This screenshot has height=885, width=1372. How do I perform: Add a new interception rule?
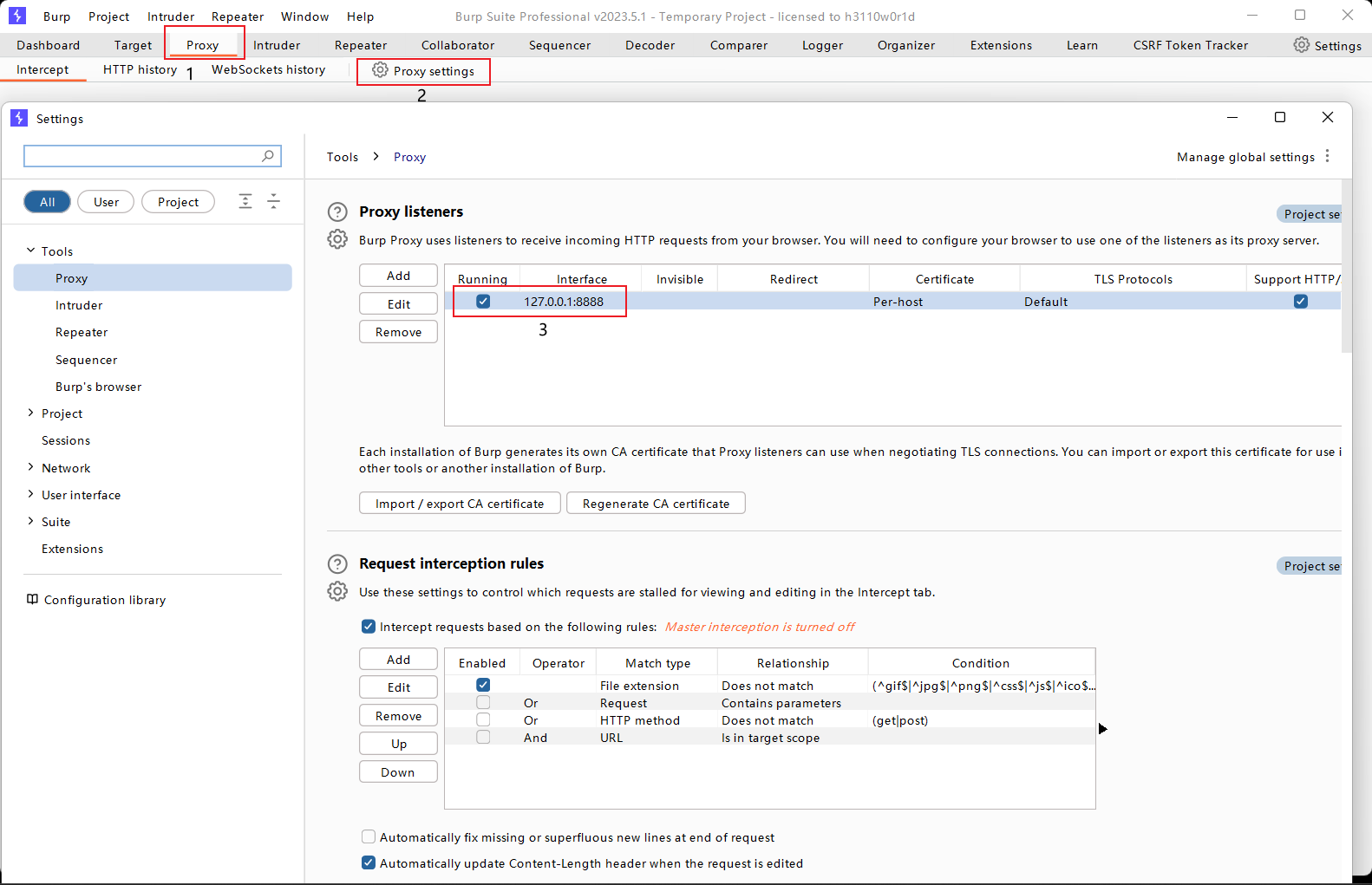tap(398, 660)
